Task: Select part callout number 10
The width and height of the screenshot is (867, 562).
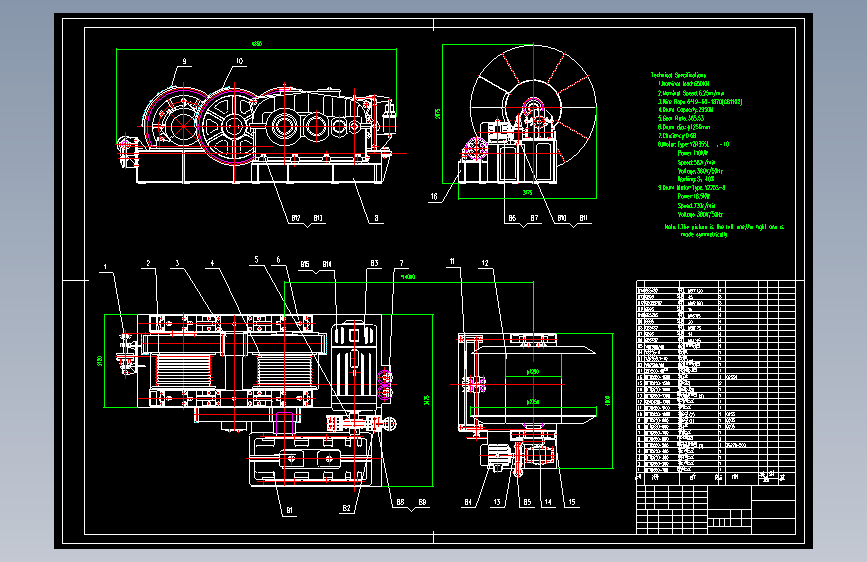Action: 239,61
